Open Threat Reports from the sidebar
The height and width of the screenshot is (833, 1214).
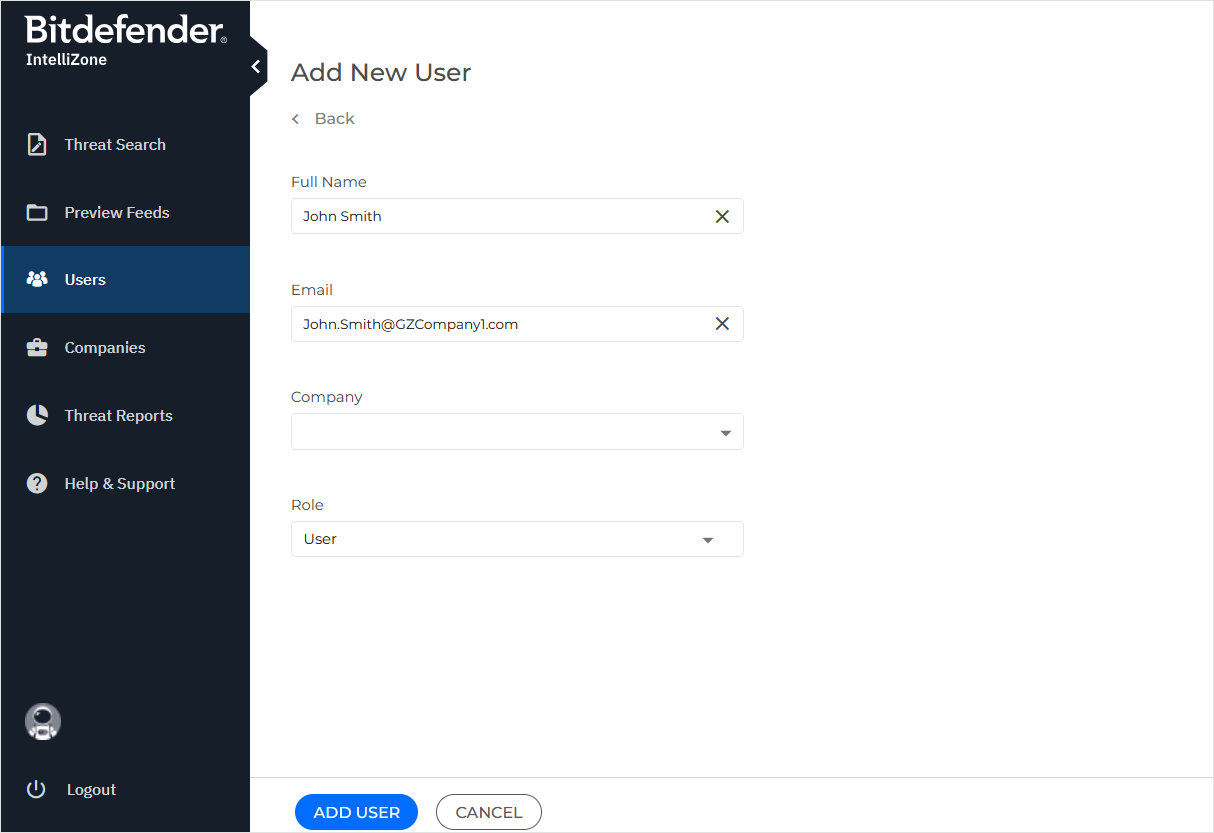point(118,416)
